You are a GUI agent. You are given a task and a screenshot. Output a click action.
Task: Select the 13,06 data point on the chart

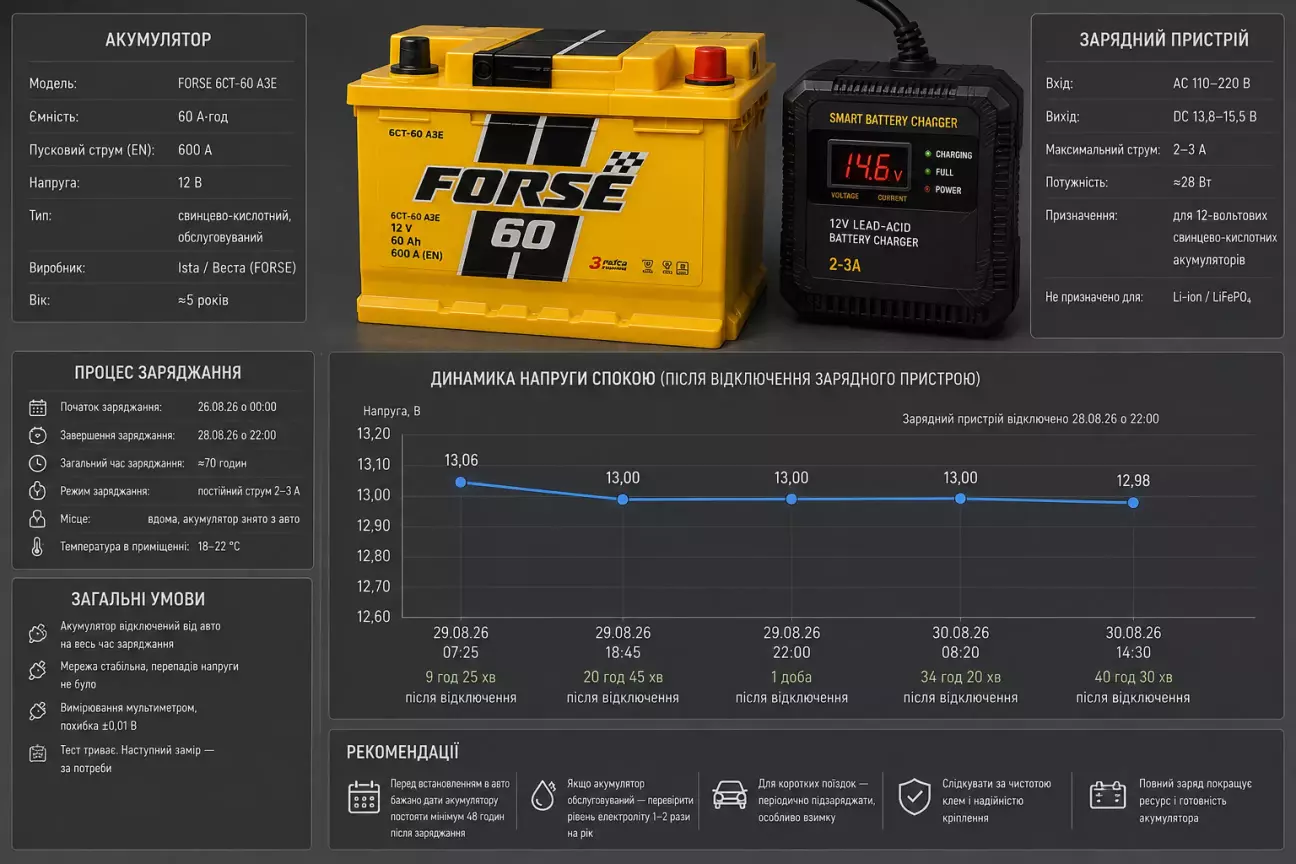coord(460,482)
